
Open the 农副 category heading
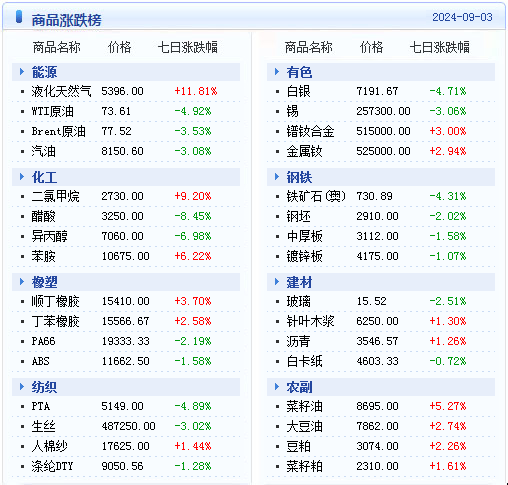pos(299,387)
